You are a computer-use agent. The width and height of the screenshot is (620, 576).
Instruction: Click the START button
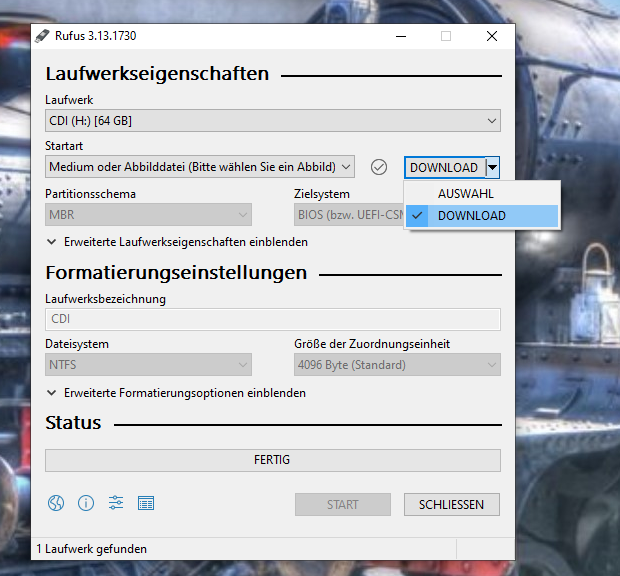[343, 504]
